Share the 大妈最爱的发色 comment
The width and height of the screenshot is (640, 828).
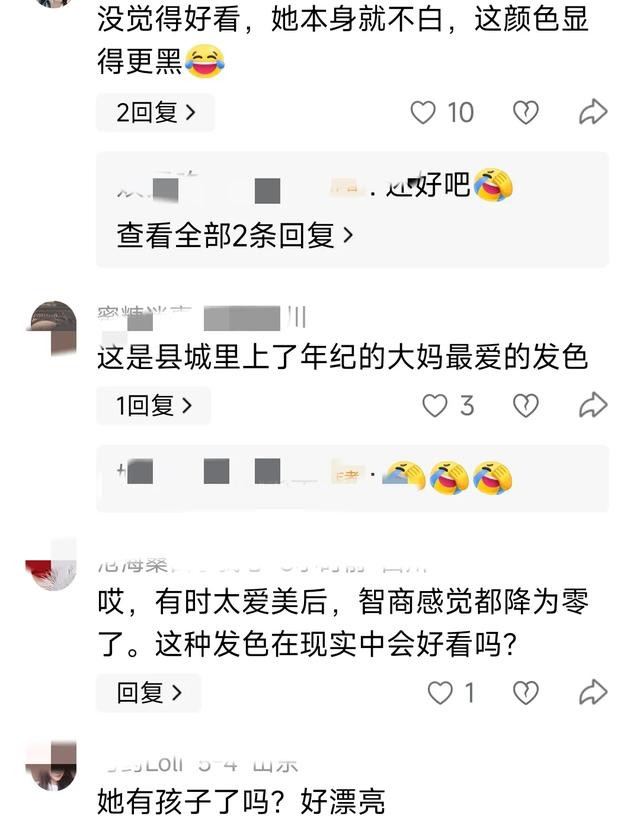593,405
